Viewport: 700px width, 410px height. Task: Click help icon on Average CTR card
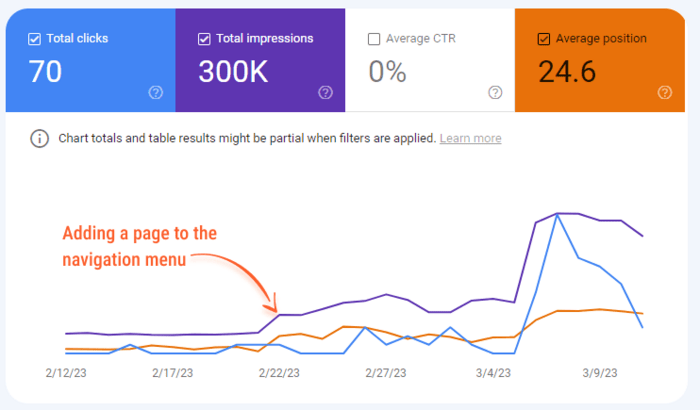495,92
